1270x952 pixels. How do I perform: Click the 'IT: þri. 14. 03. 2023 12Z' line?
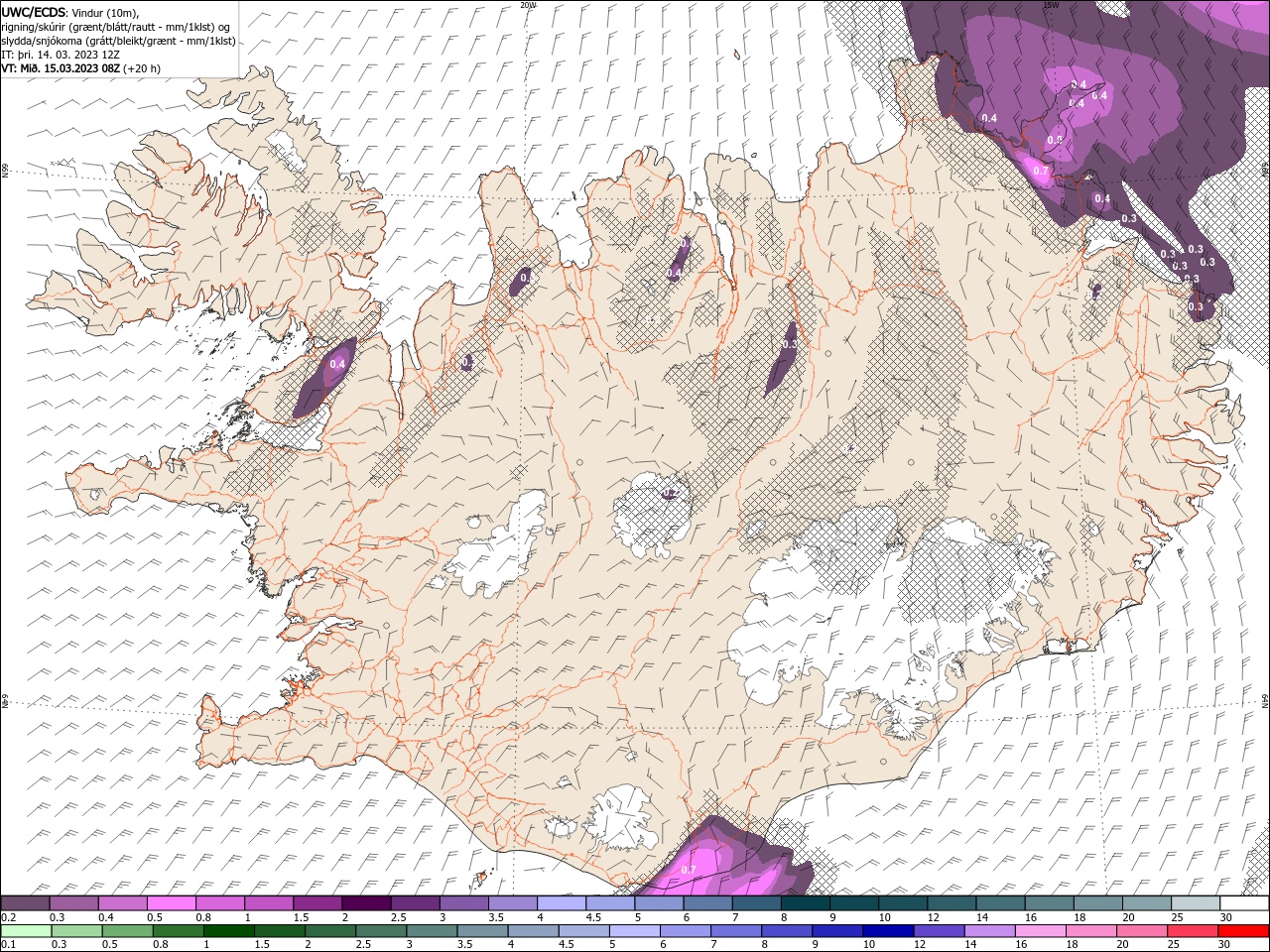tap(61, 55)
